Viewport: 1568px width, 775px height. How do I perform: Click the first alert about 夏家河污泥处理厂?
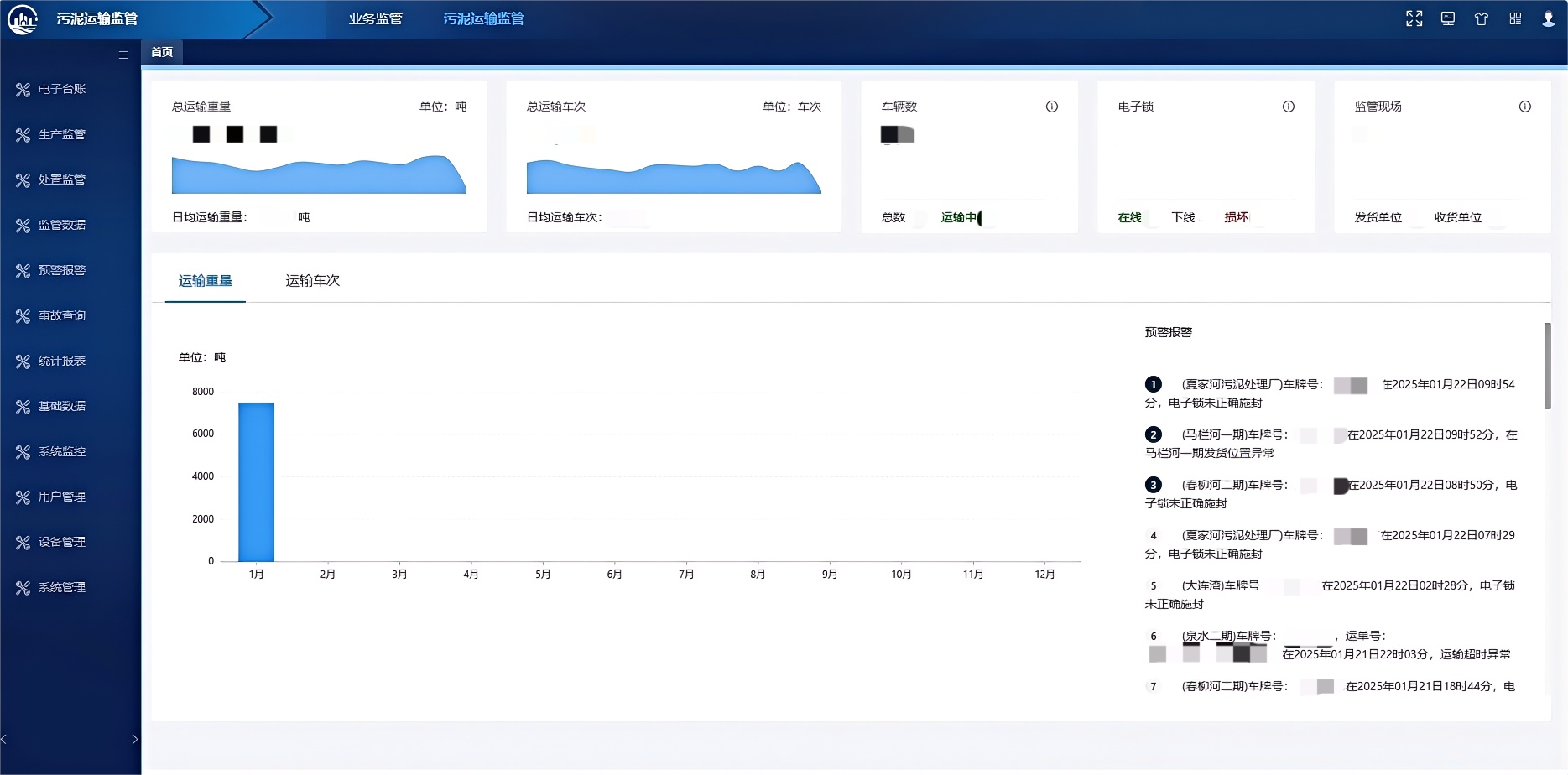1330,393
